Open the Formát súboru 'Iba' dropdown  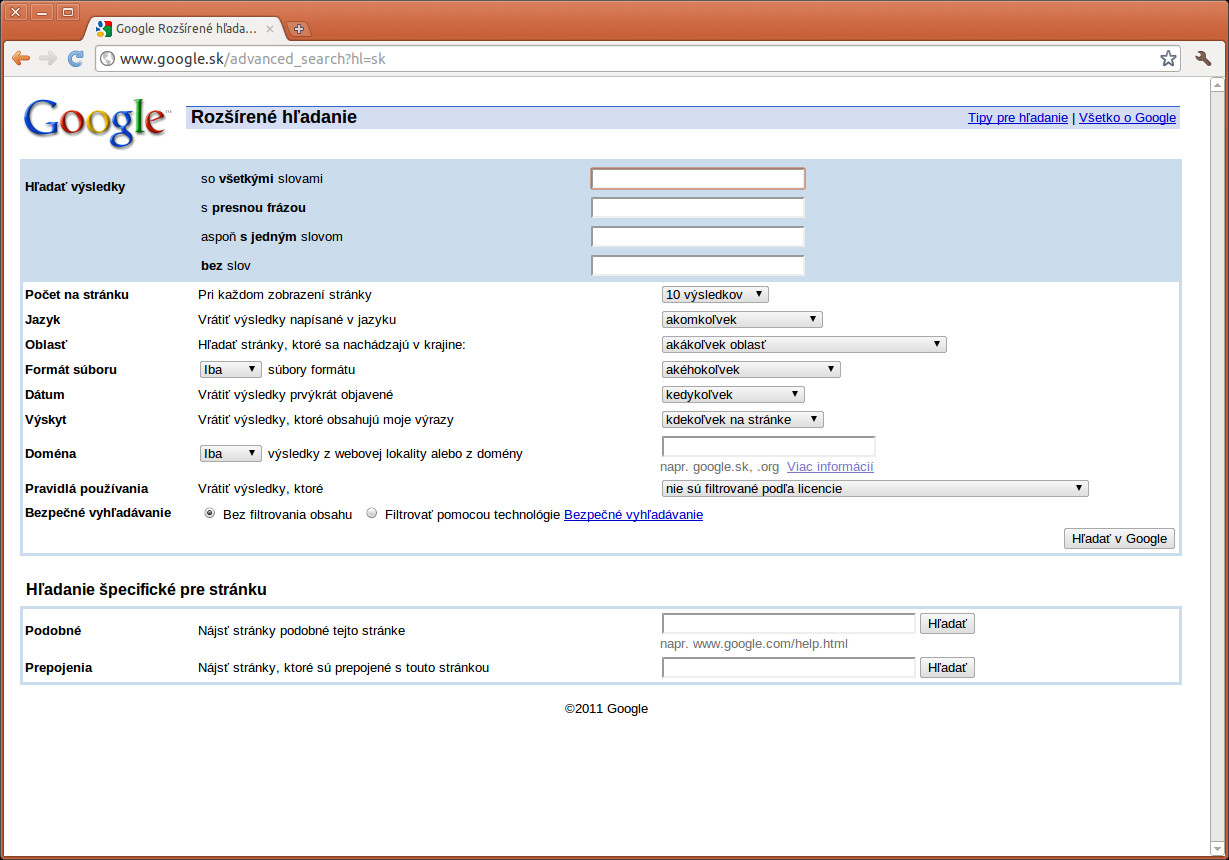(x=231, y=369)
